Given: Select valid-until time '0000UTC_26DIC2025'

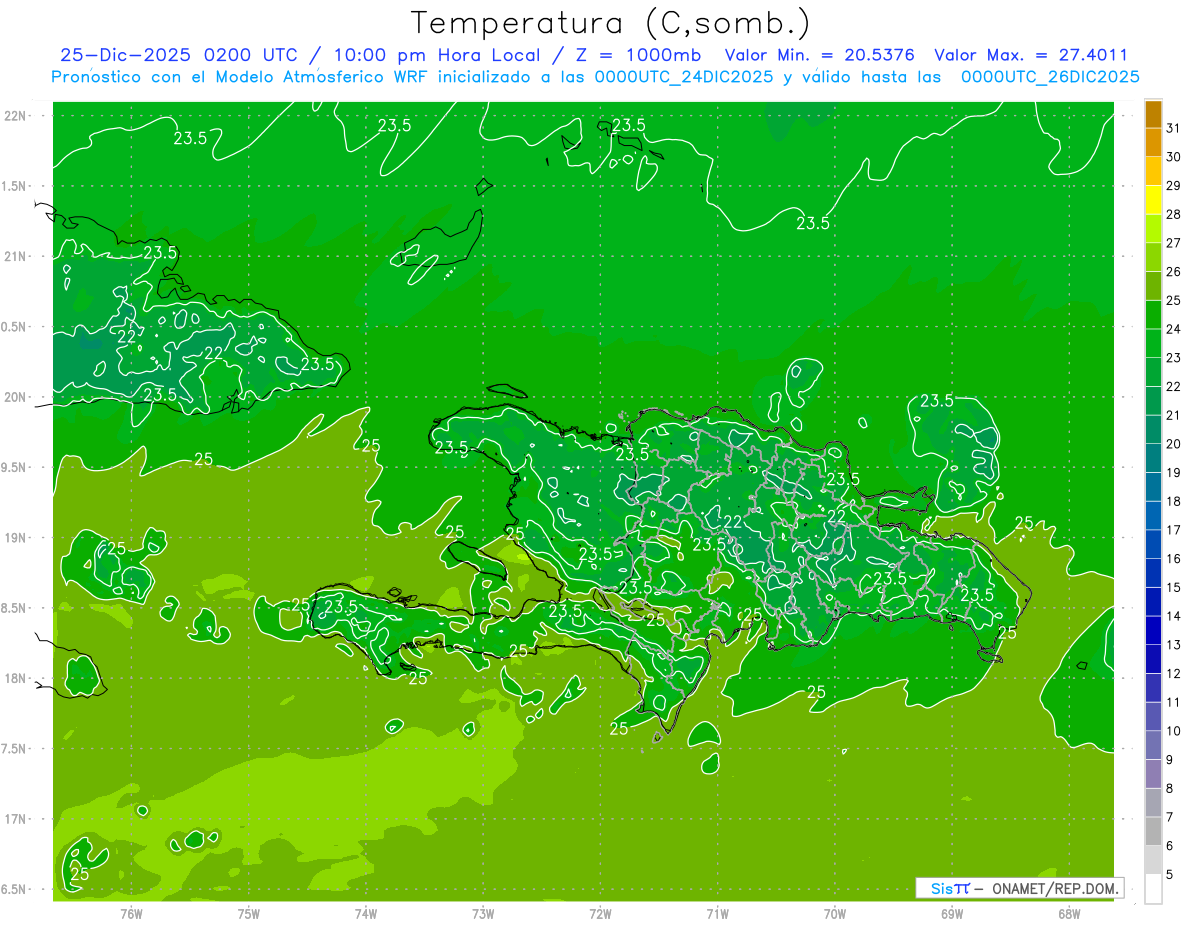Looking at the screenshot, I should tap(1050, 77).
